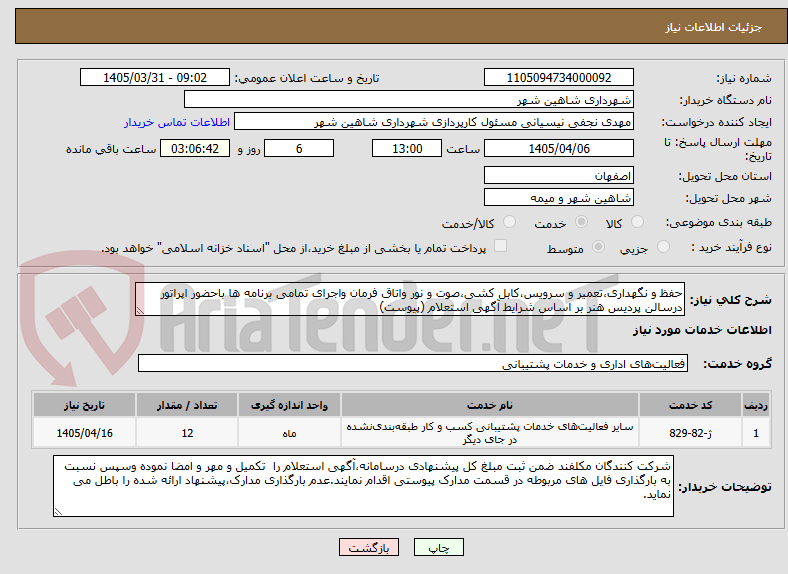Click the resize handle of buyer notes textarea

point(58,512)
